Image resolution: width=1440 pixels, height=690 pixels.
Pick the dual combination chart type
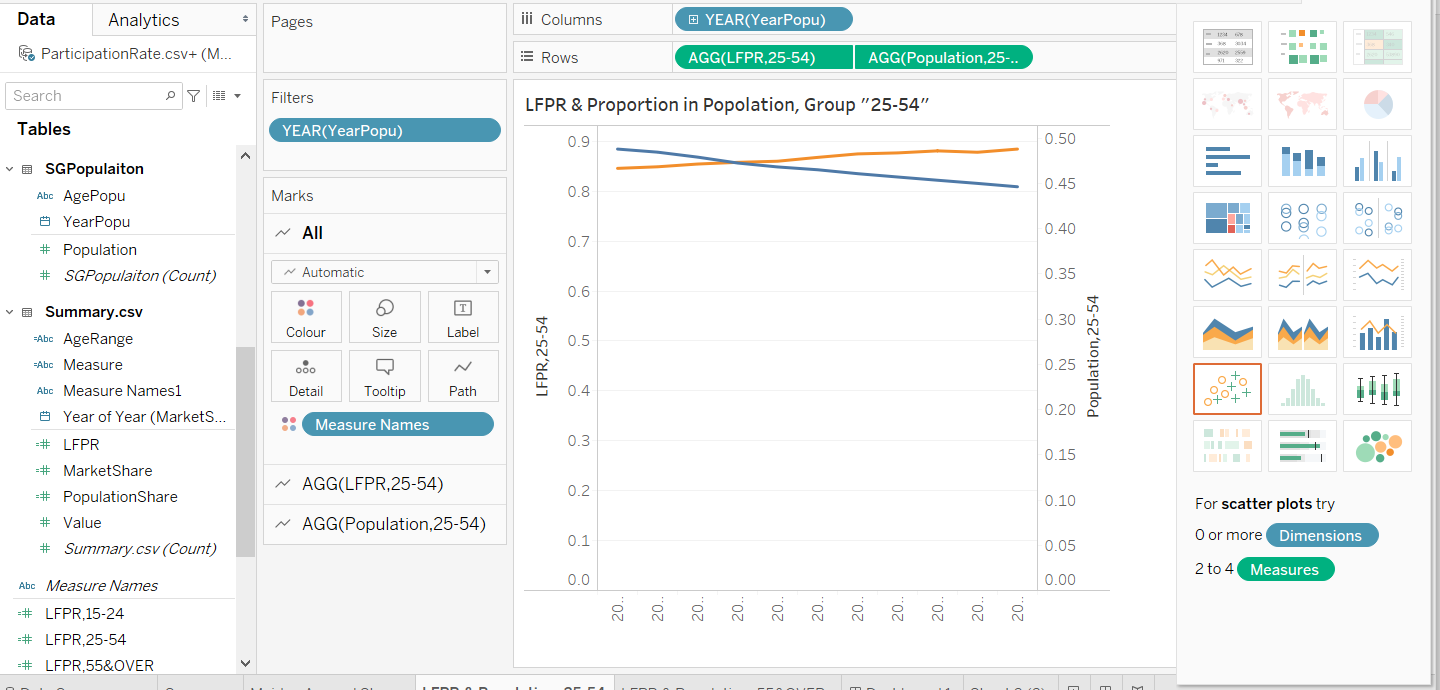click(x=1377, y=331)
